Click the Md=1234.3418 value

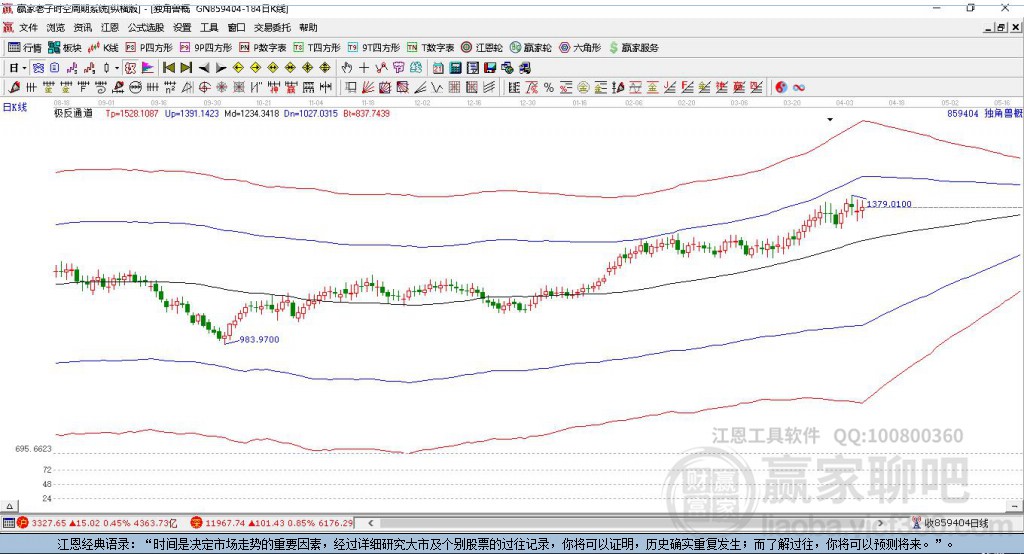click(x=251, y=113)
